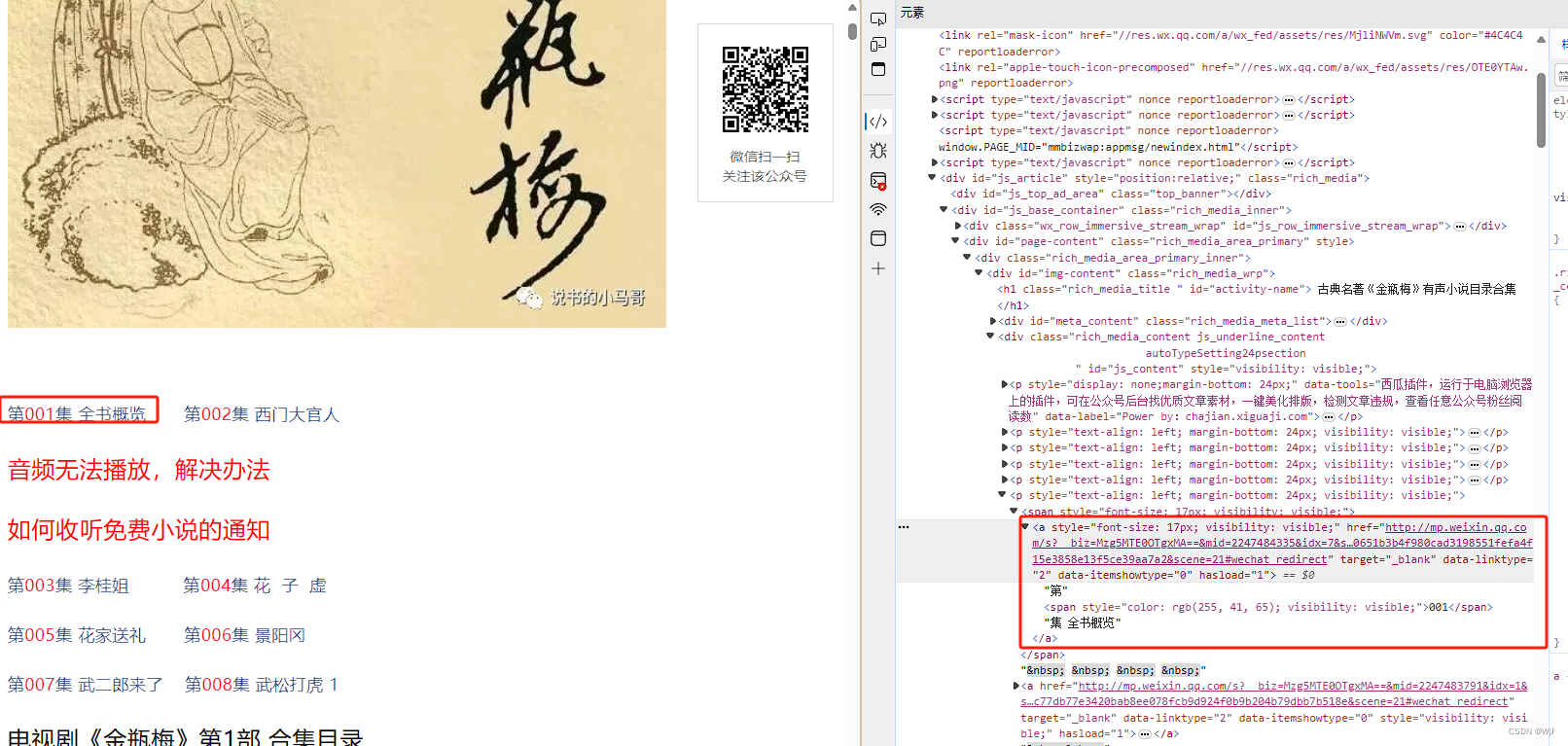Open link 第006集 景阳冈
The width and height of the screenshot is (1568, 746).
click(244, 635)
